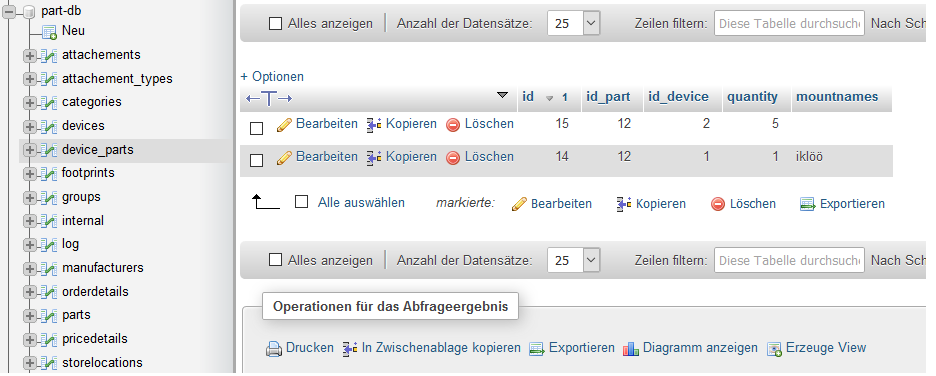Click the red delete icon for row id 15

pos(453,125)
